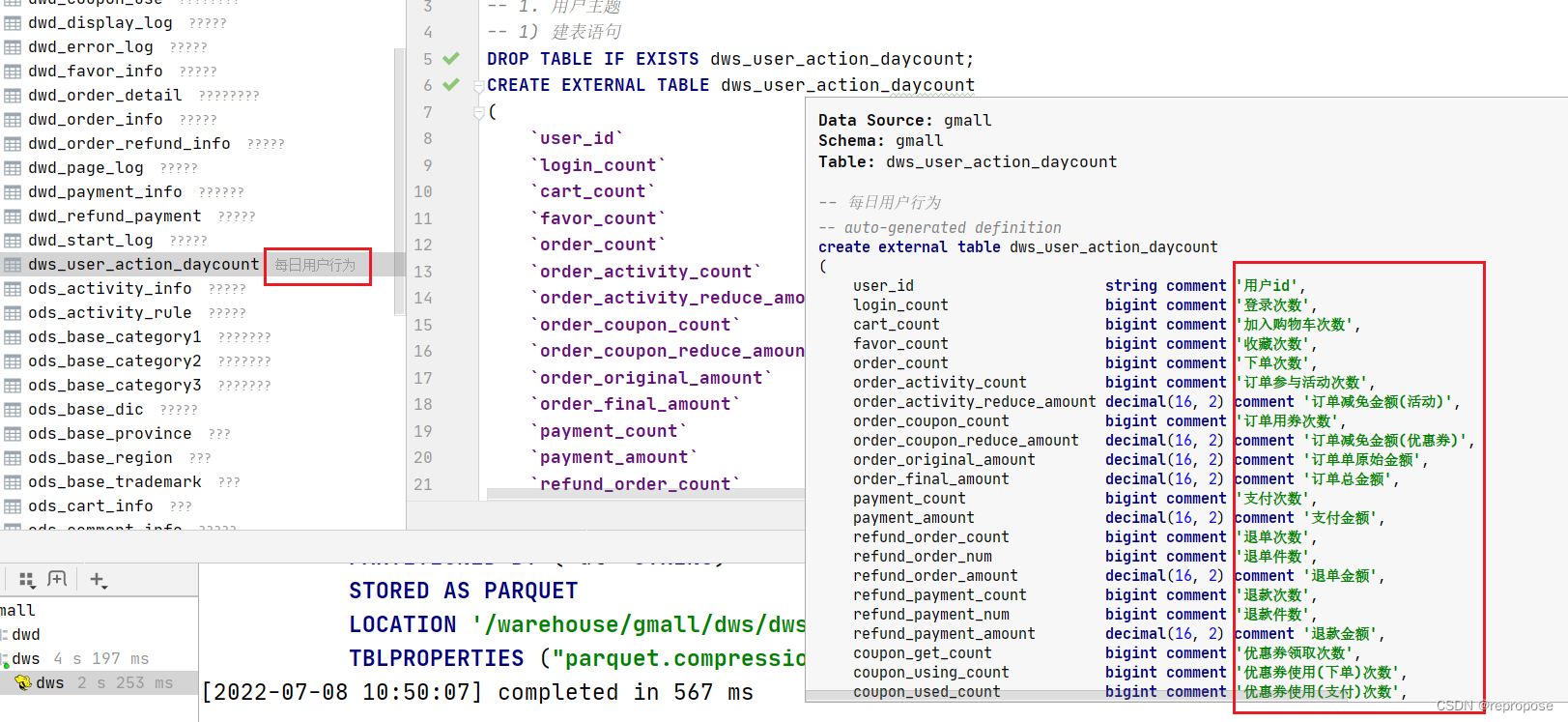Select the ods_base_category3 table row

click(198, 385)
